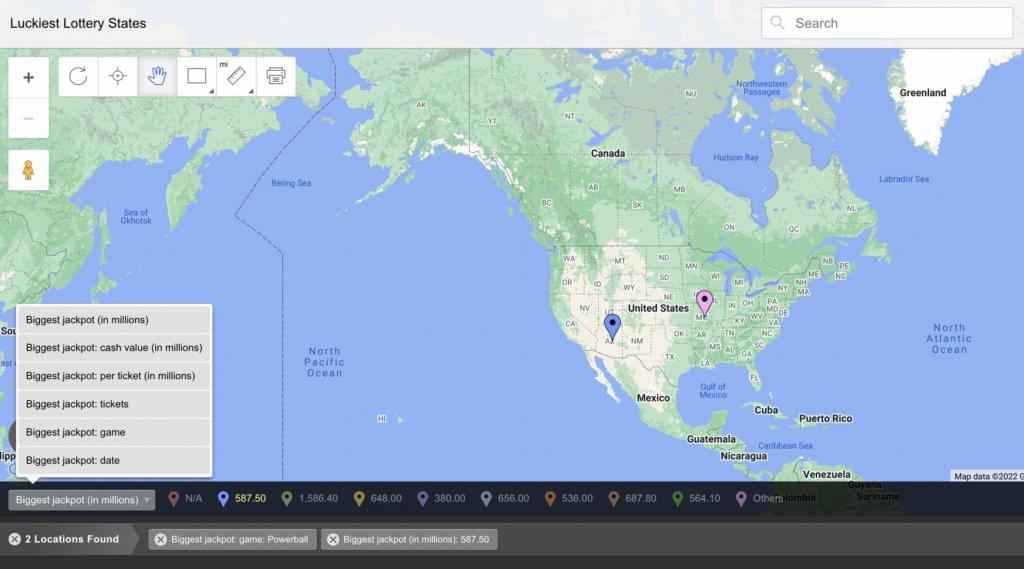
Task: Click the Mexico map label
Action: (x=653, y=397)
